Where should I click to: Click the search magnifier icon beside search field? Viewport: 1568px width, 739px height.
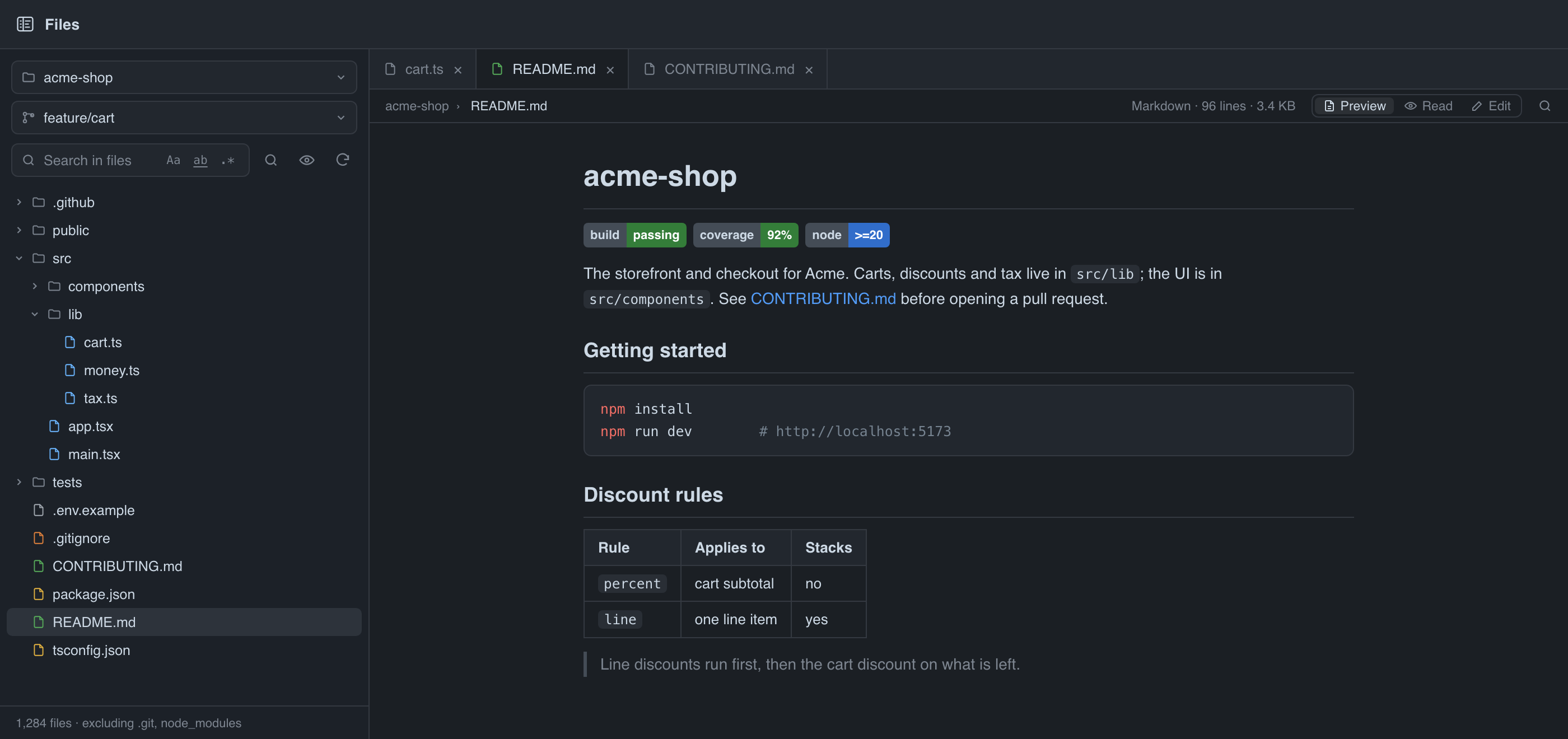[271, 160]
